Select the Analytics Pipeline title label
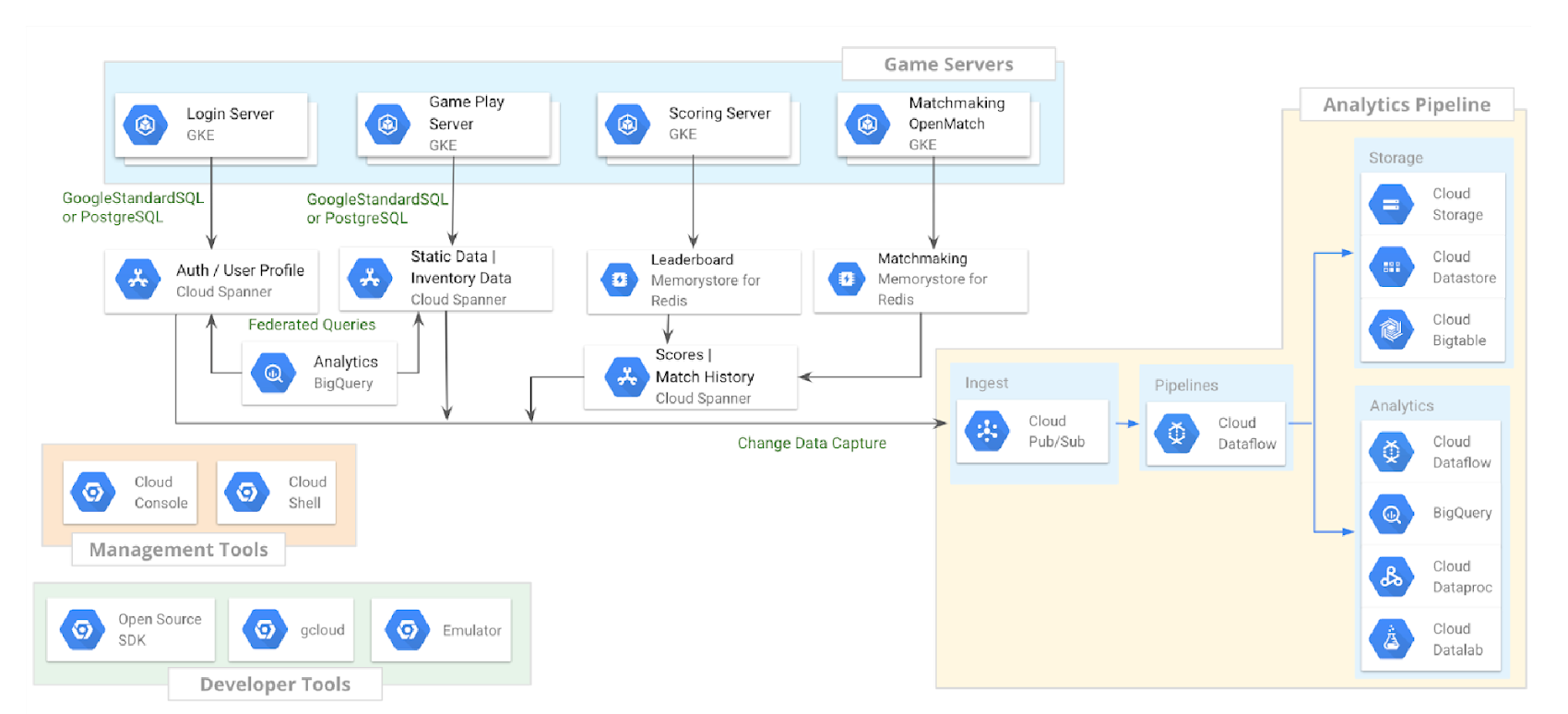 click(x=1407, y=105)
